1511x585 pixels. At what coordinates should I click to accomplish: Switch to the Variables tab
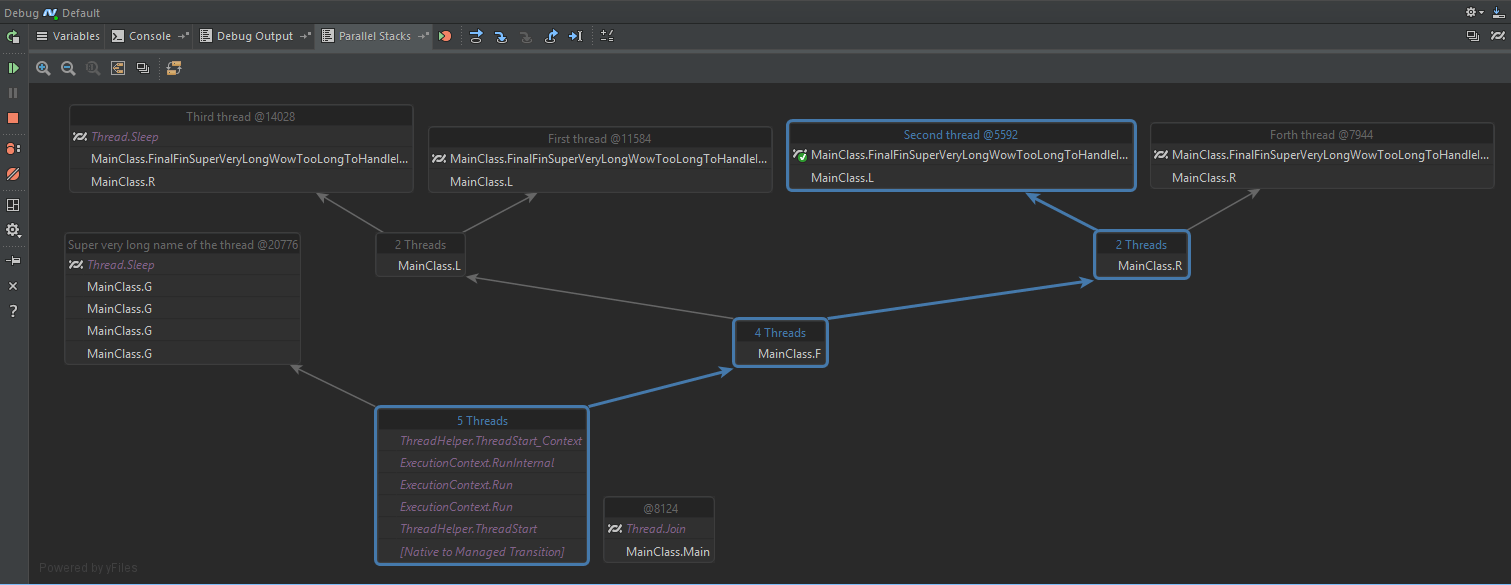[68, 36]
